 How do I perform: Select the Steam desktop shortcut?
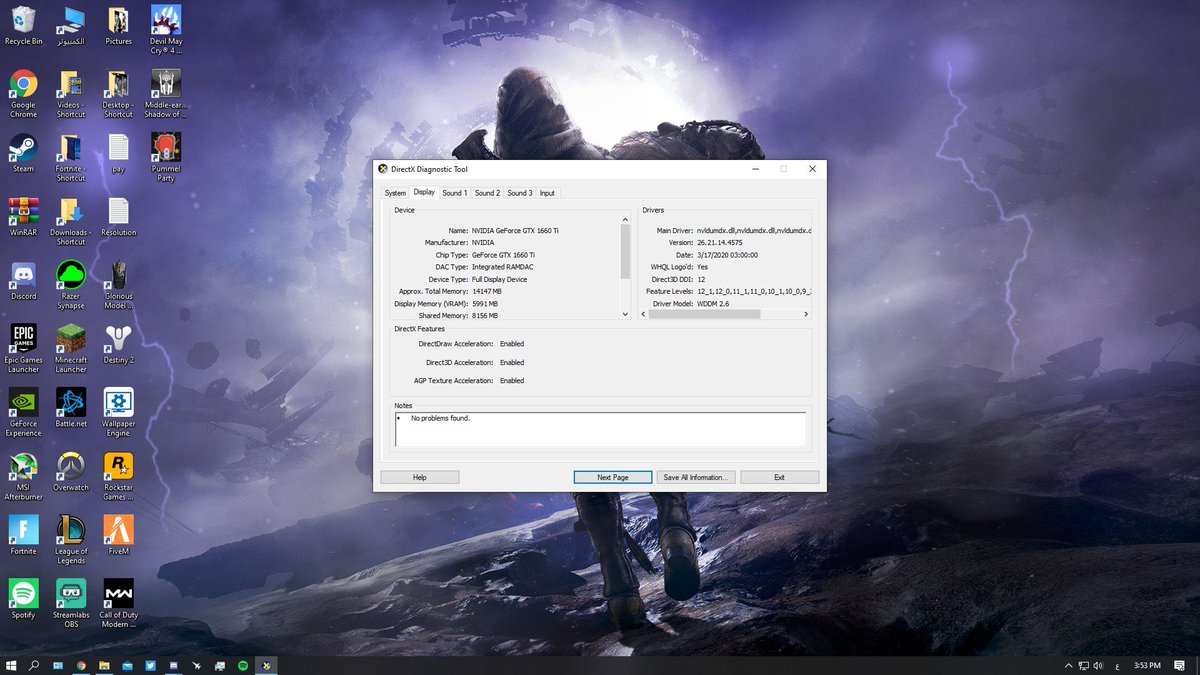[23, 153]
